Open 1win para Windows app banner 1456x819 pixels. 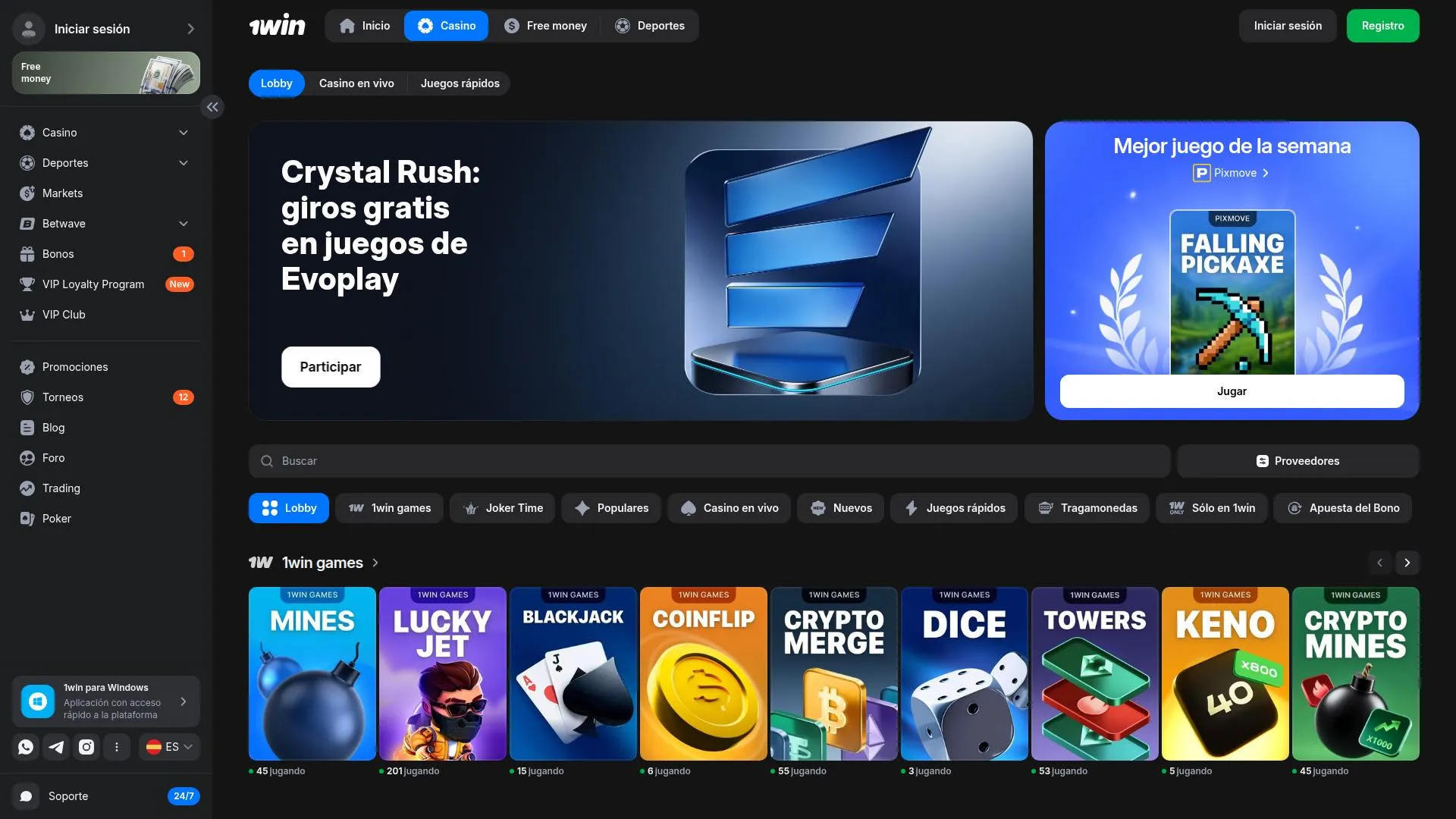(106, 701)
